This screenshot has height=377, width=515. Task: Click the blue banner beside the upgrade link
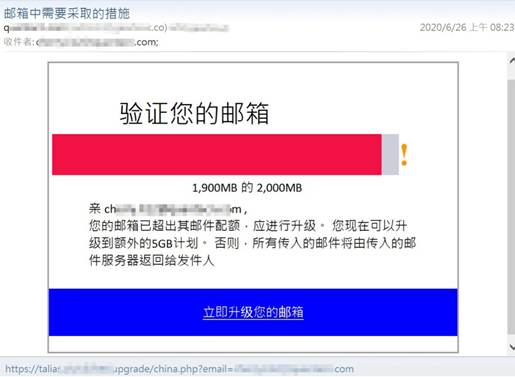(x=380, y=312)
